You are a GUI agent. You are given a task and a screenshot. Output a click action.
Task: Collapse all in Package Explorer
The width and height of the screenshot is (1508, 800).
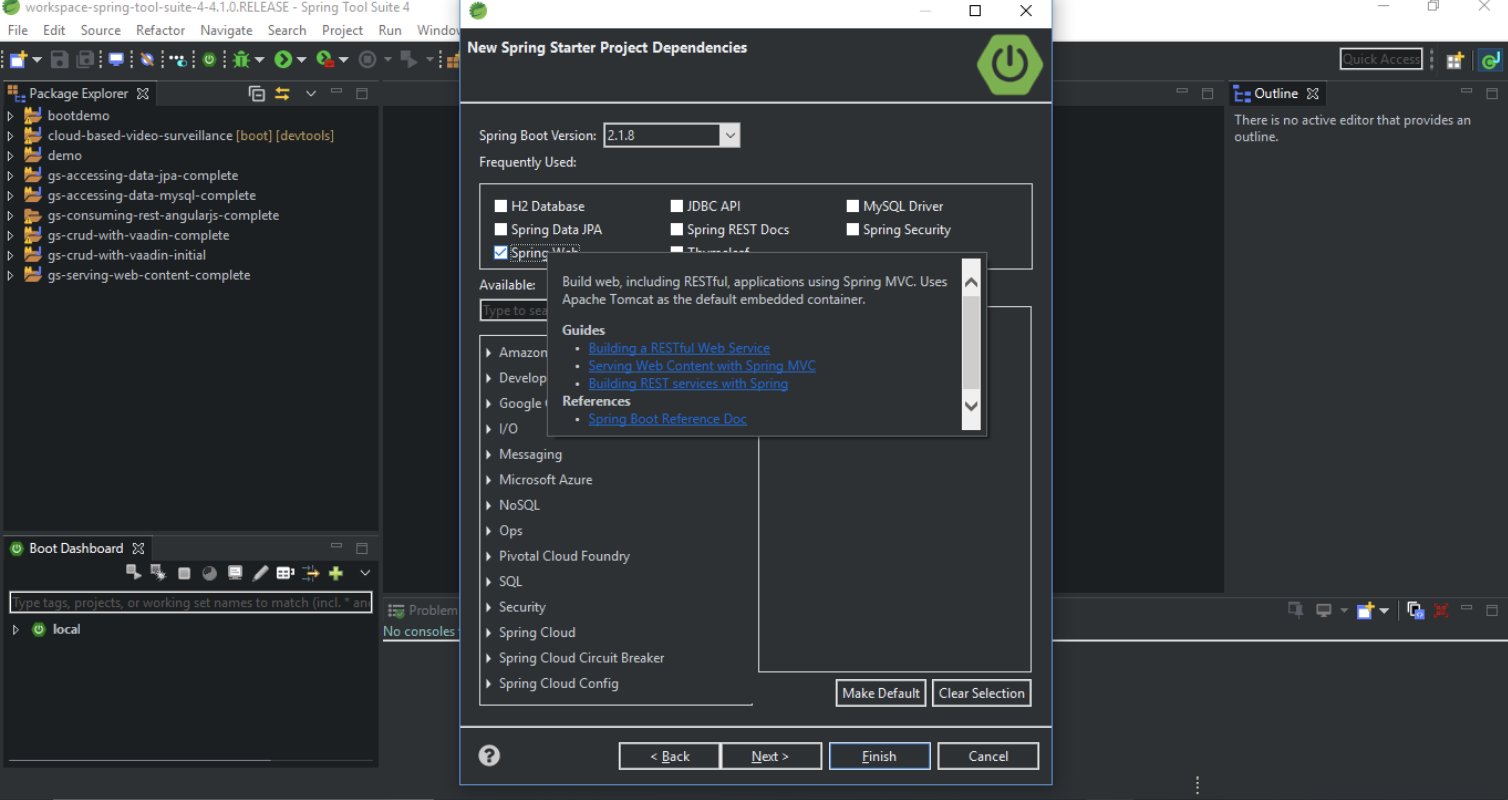(257, 93)
